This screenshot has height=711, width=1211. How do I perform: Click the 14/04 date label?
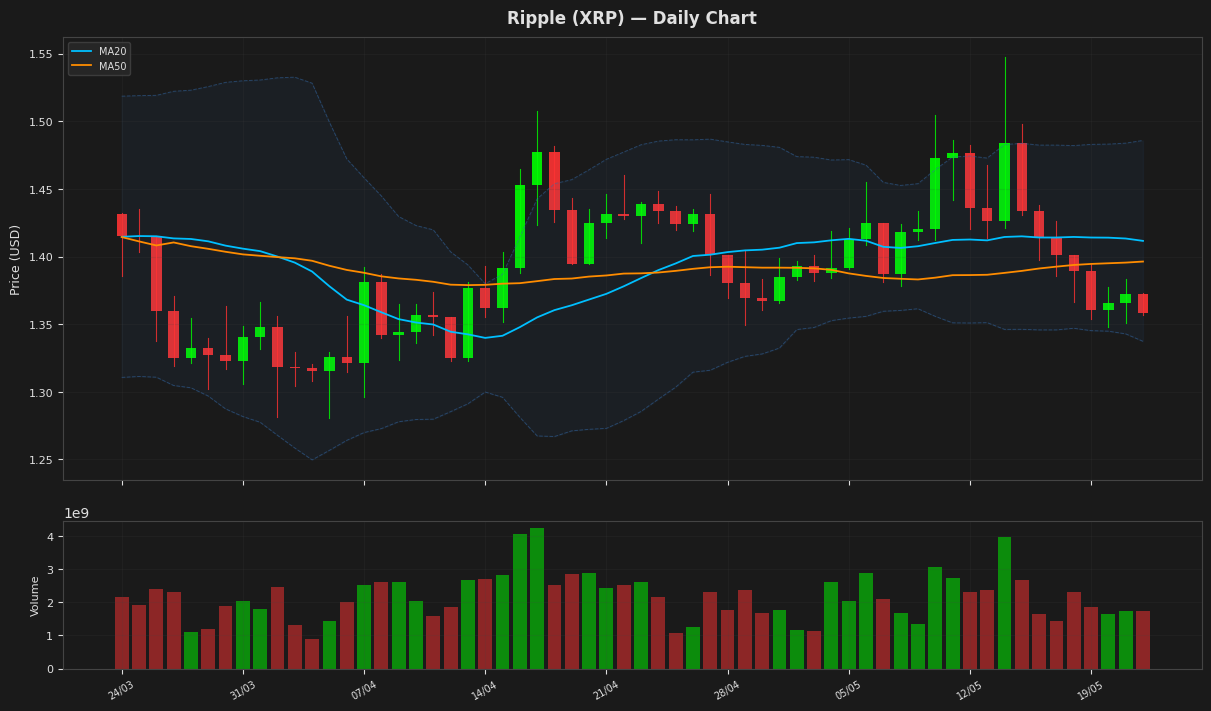click(x=484, y=690)
